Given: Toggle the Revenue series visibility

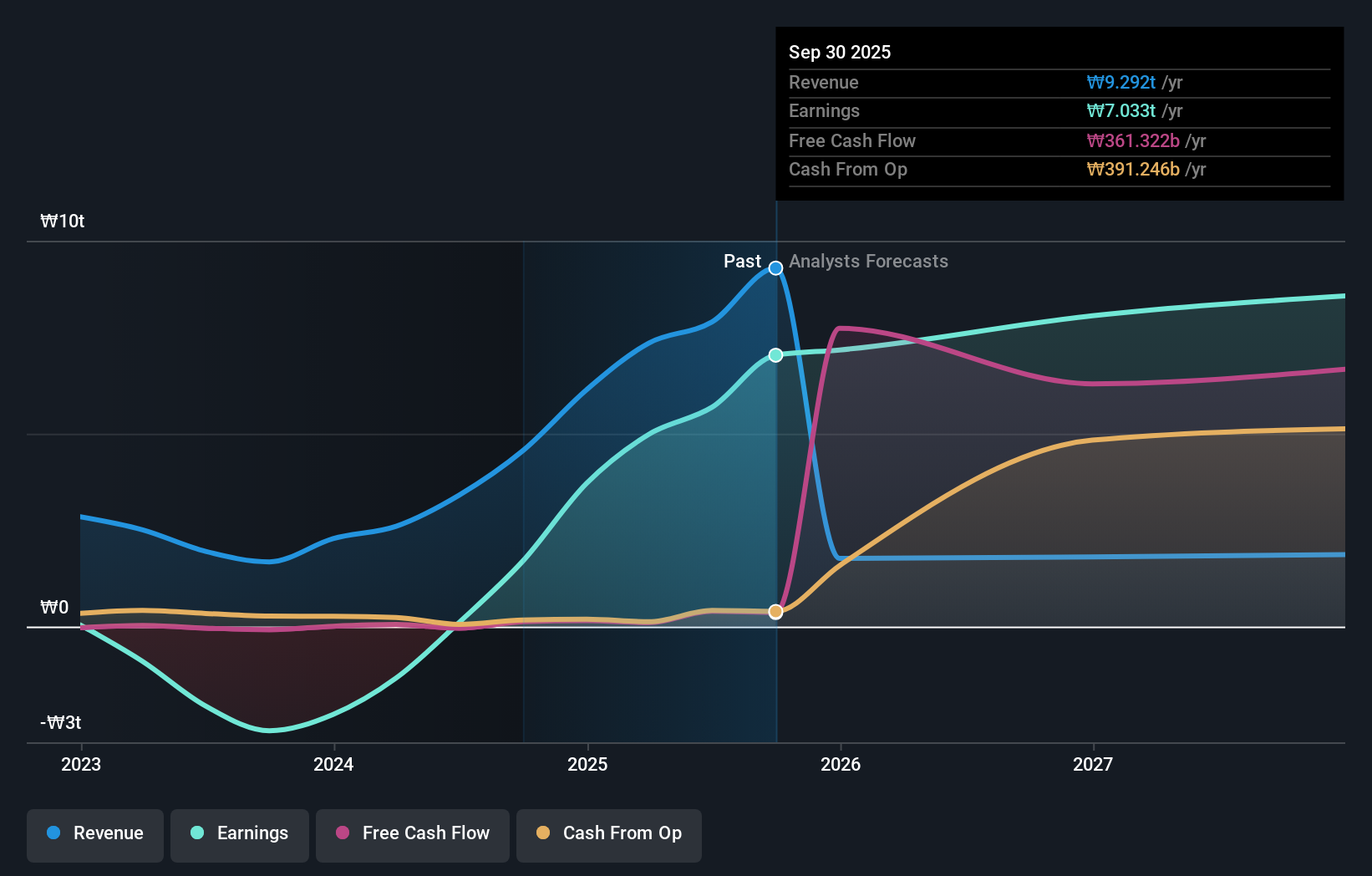Looking at the screenshot, I should tap(94, 833).
